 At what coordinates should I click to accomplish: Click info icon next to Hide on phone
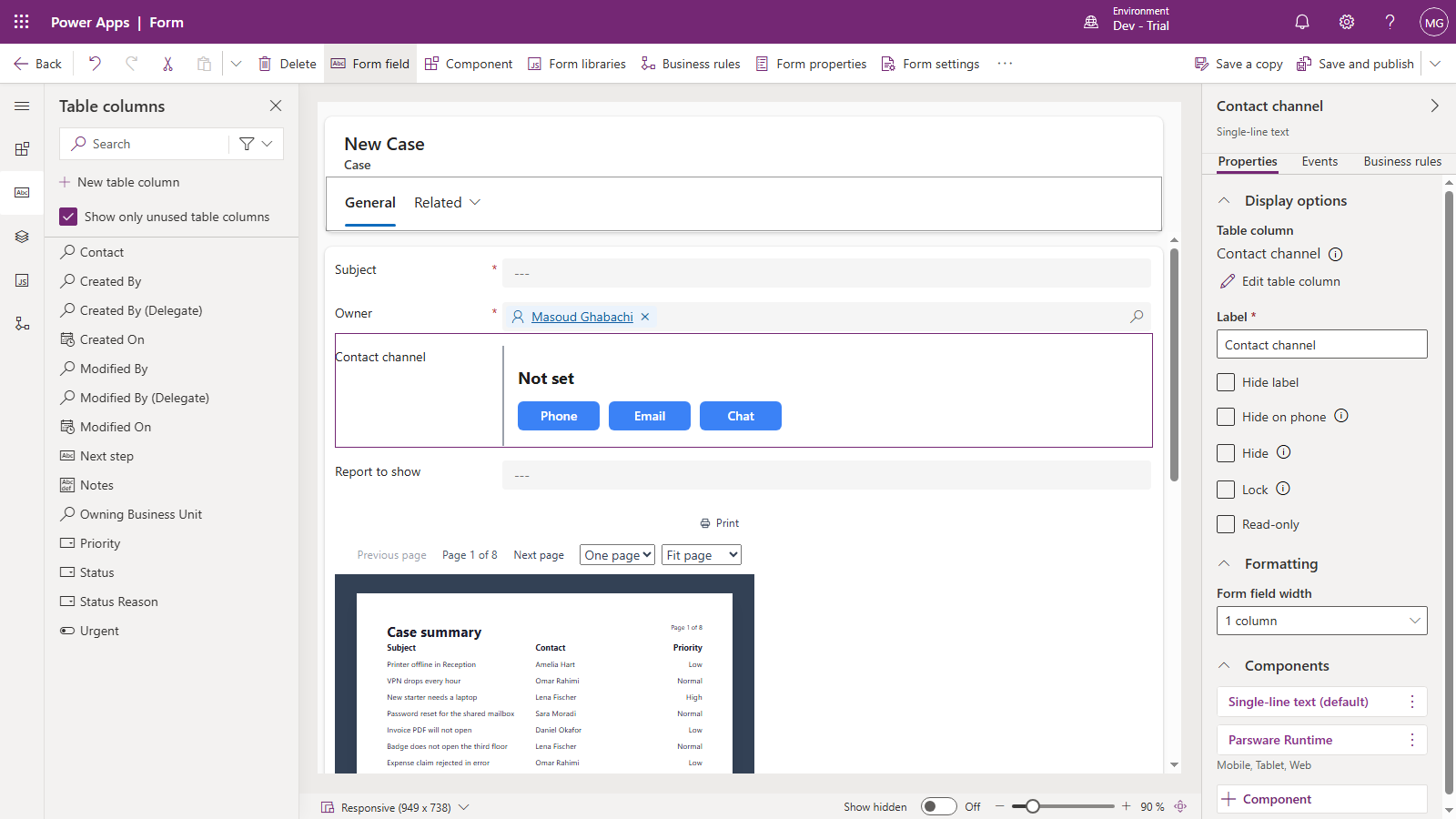click(1341, 416)
